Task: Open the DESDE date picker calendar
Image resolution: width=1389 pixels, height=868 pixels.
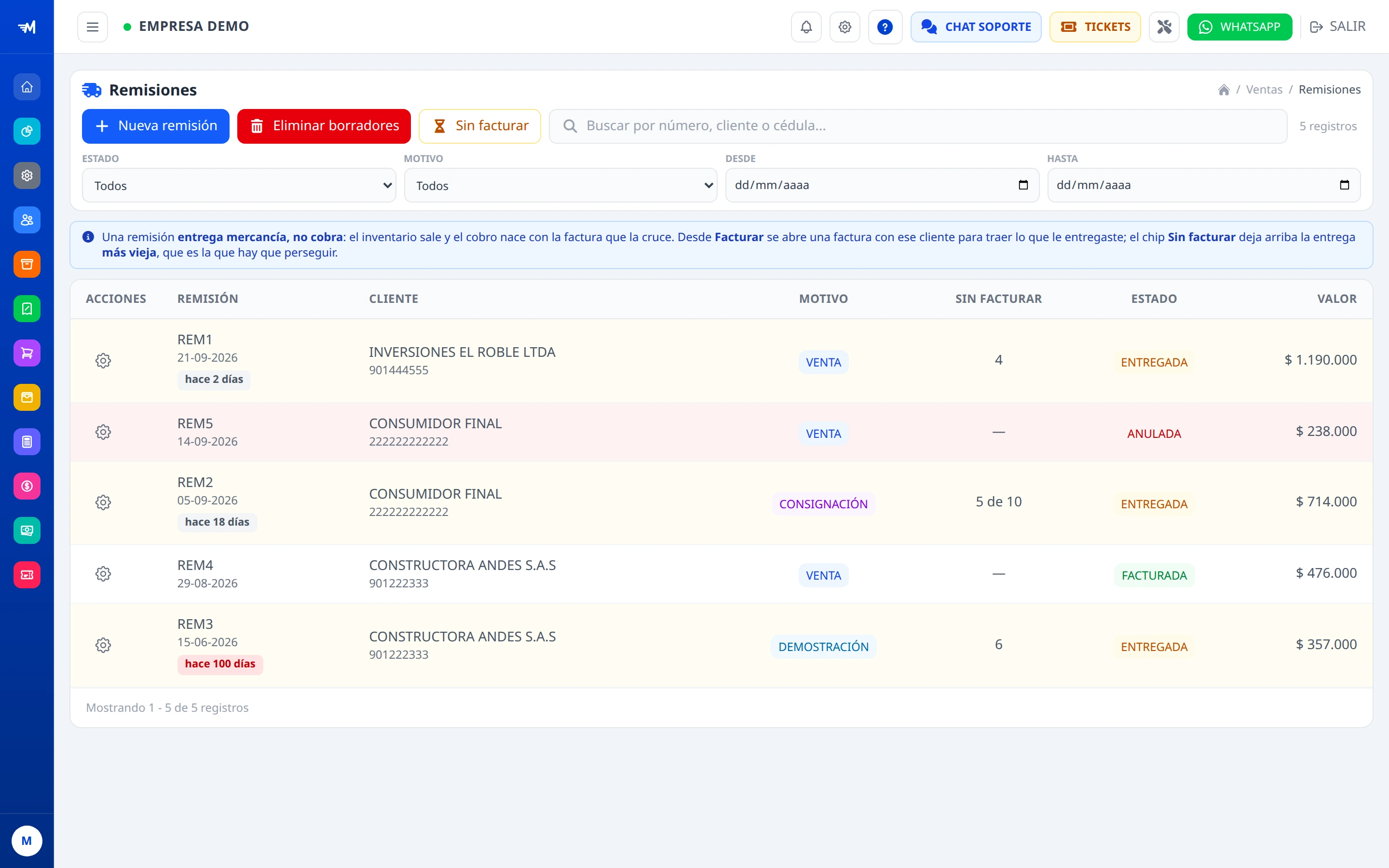Action: tap(1023, 185)
